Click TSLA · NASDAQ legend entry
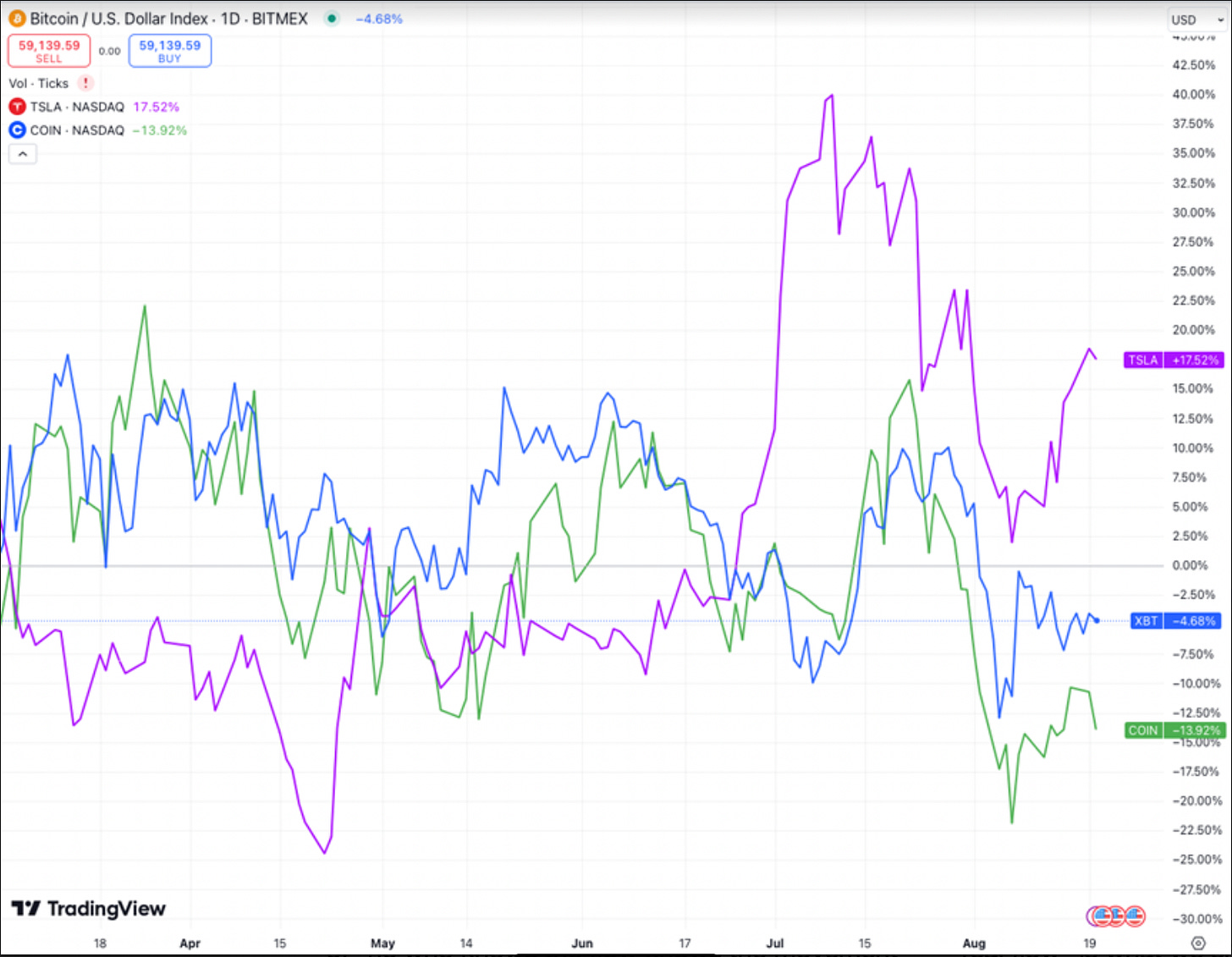This screenshot has width=1232, height=957. (x=77, y=107)
